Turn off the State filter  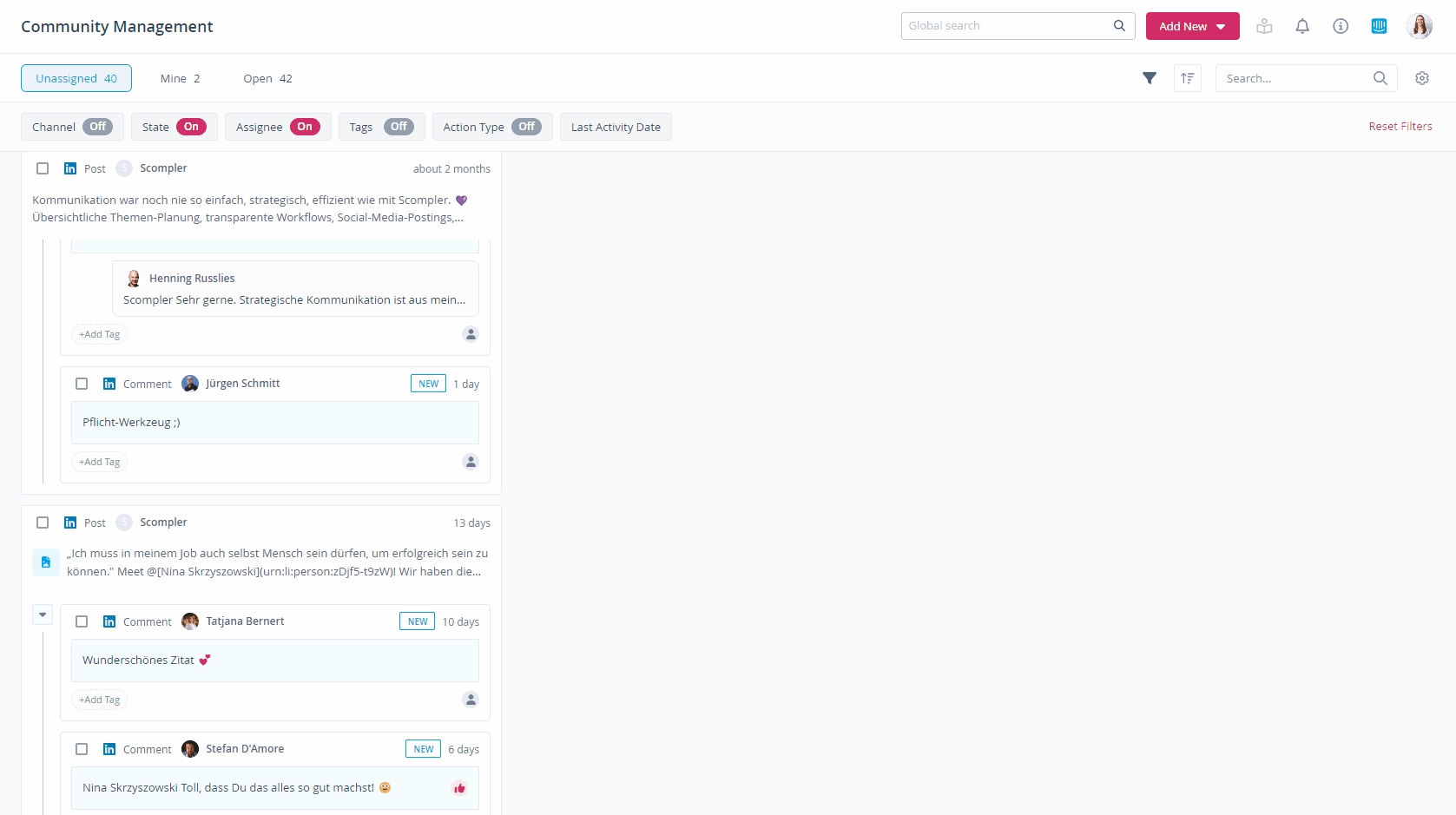click(191, 127)
